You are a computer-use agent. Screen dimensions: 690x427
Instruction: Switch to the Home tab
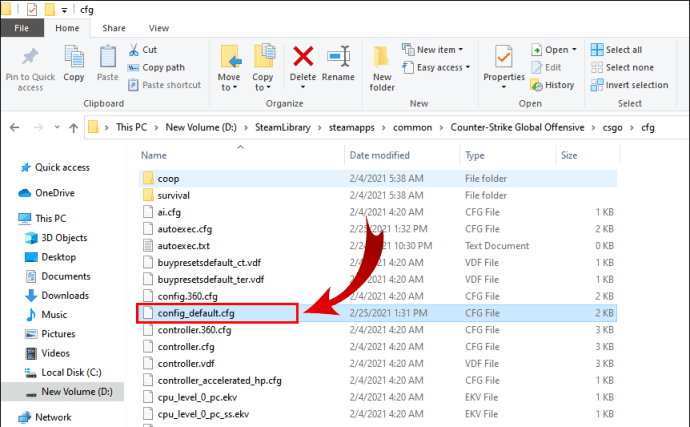tap(67, 28)
